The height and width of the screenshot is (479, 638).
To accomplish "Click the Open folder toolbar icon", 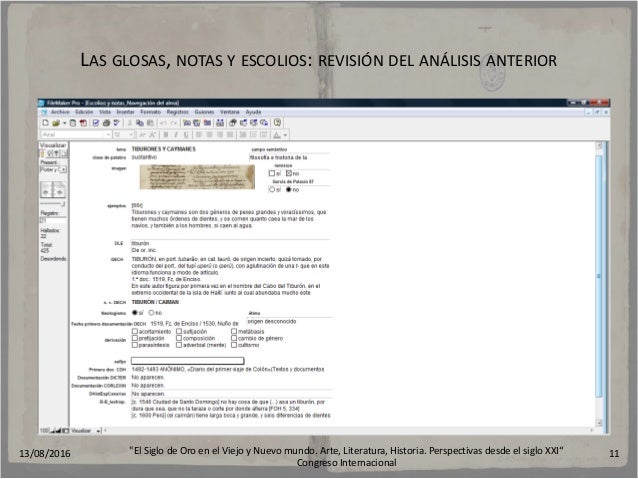I will click(x=56, y=123).
